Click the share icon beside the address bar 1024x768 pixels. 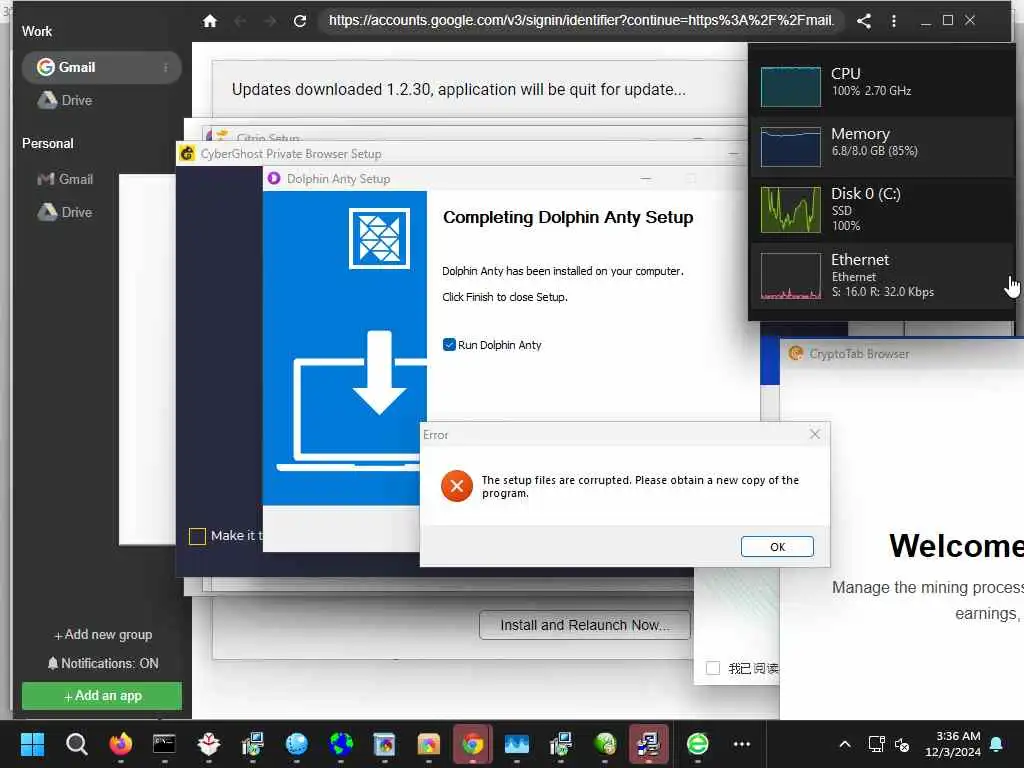[x=863, y=21]
